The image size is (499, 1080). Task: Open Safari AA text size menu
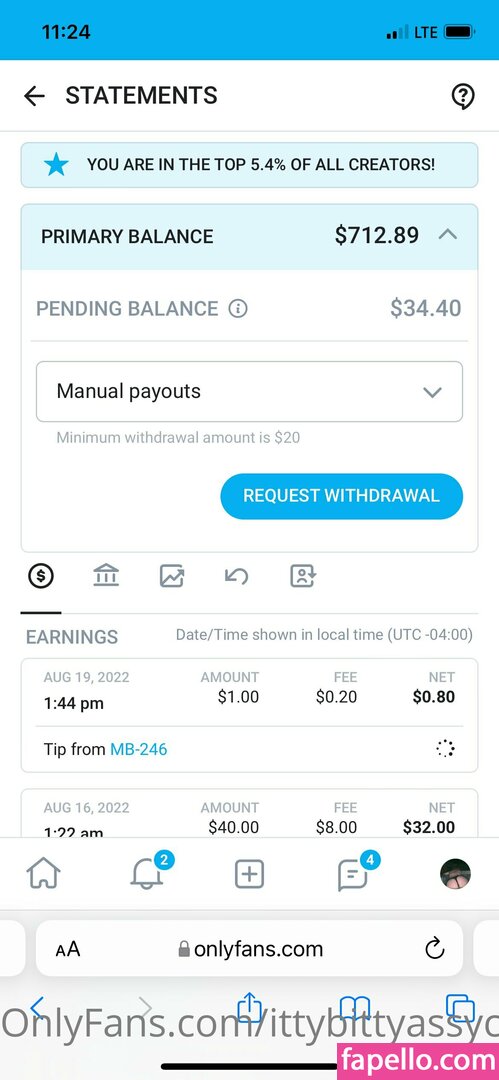pyautogui.click(x=68, y=950)
